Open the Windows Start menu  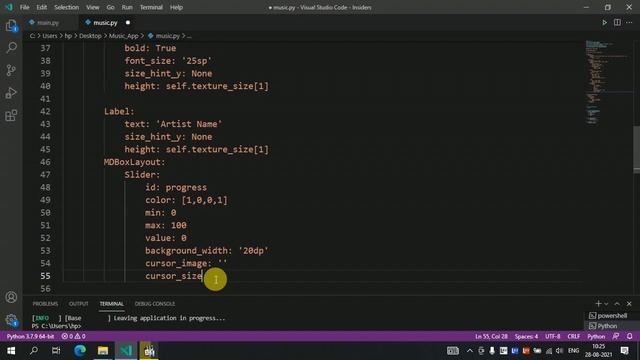click(11, 351)
